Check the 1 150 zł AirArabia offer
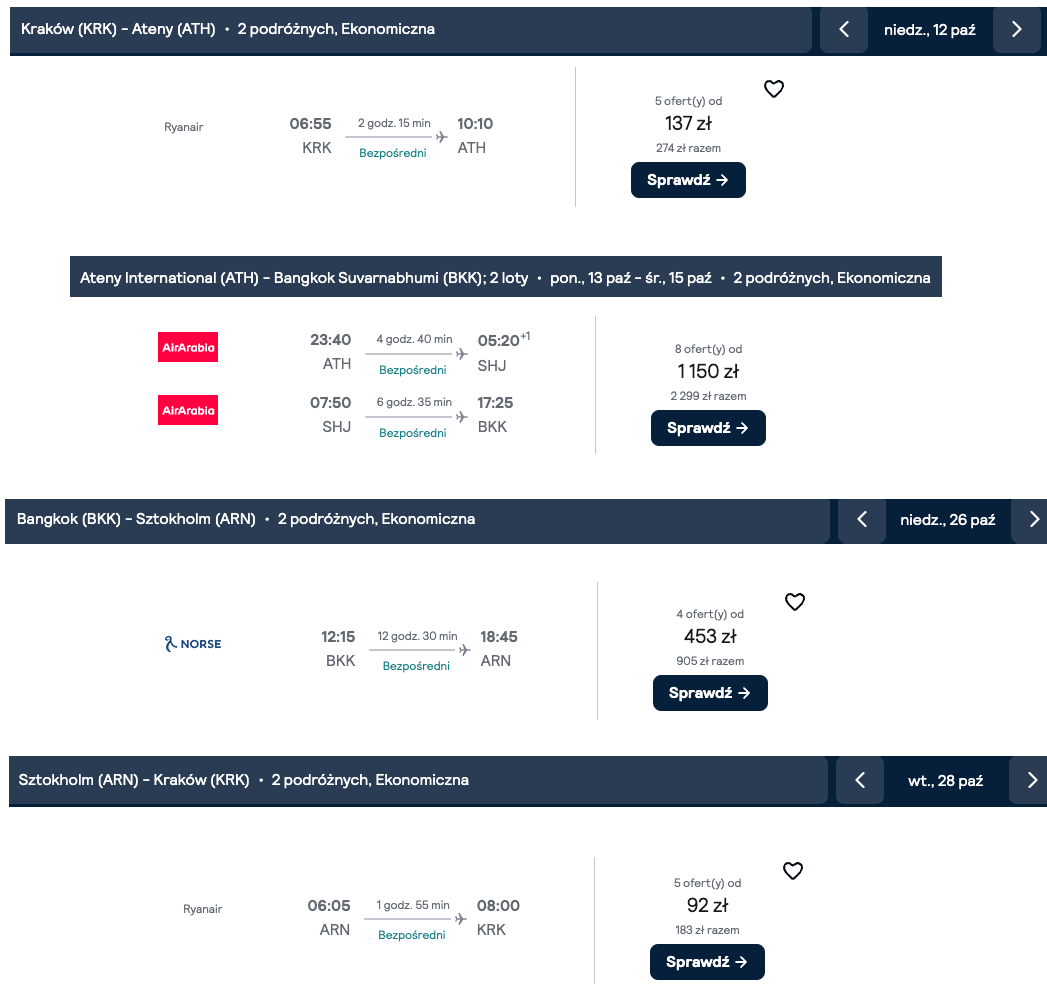The height and width of the screenshot is (984, 1047). (x=708, y=428)
